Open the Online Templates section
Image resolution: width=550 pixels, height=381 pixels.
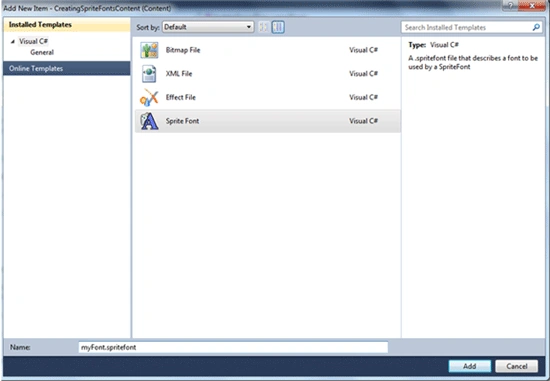coord(67,68)
